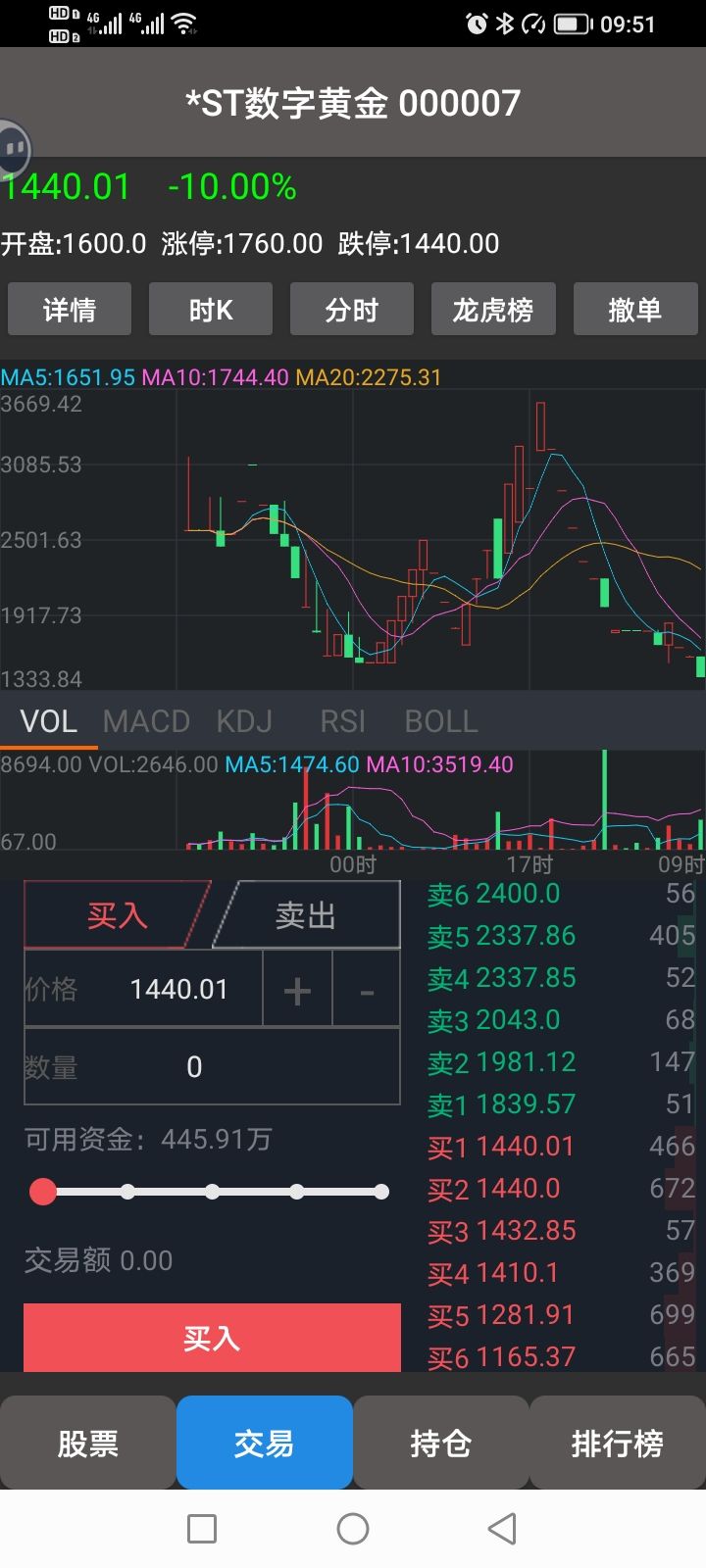Select buy order 买4 at 1410.1
Screen dimensions: 706x1568
point(561,1273)
